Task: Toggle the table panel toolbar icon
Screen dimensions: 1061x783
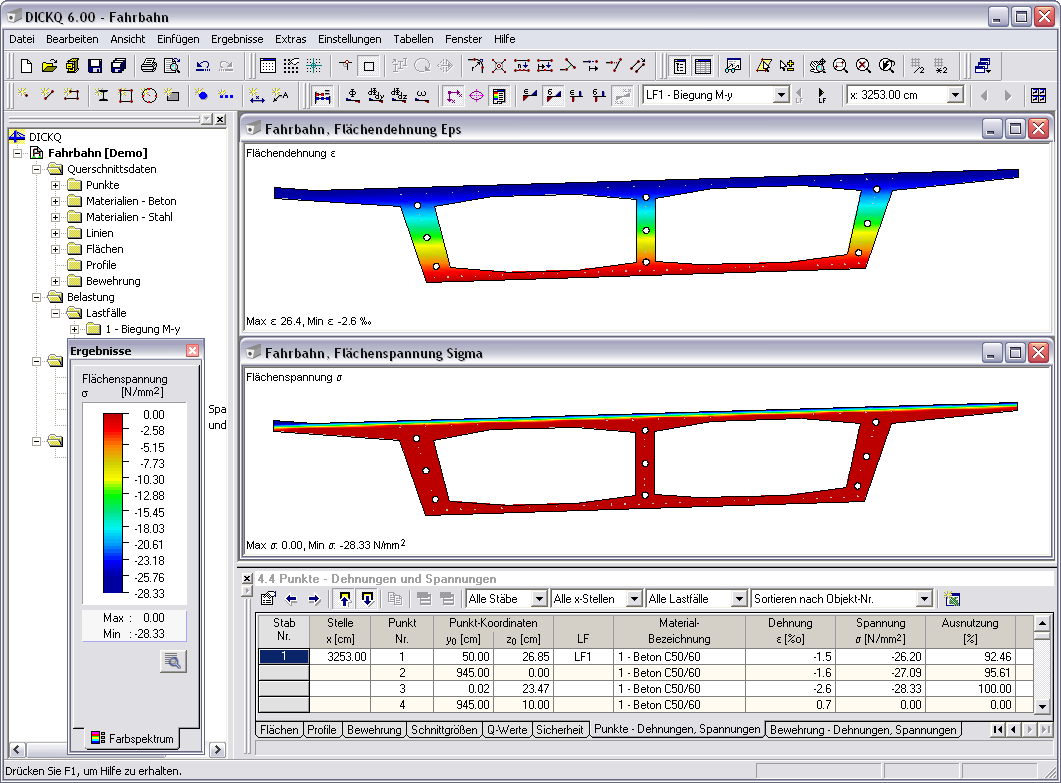Action: pyautogui.click(x=703, y=66)
